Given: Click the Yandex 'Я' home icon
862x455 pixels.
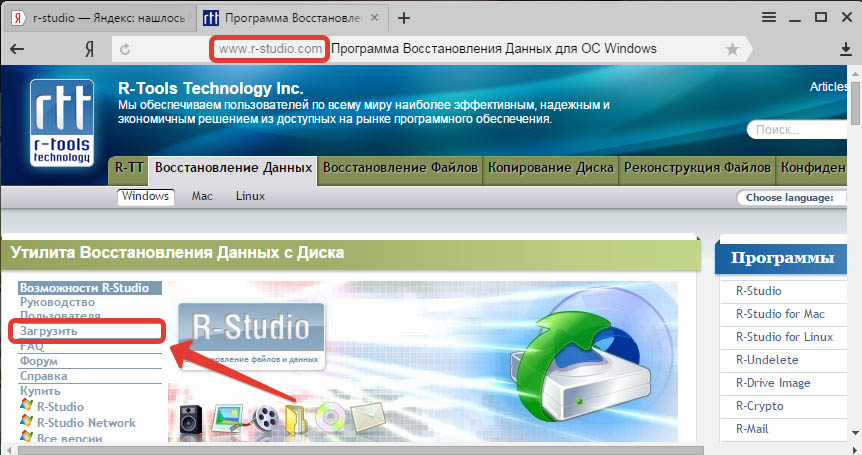Looking at the screenshot, I should [89, 48].
